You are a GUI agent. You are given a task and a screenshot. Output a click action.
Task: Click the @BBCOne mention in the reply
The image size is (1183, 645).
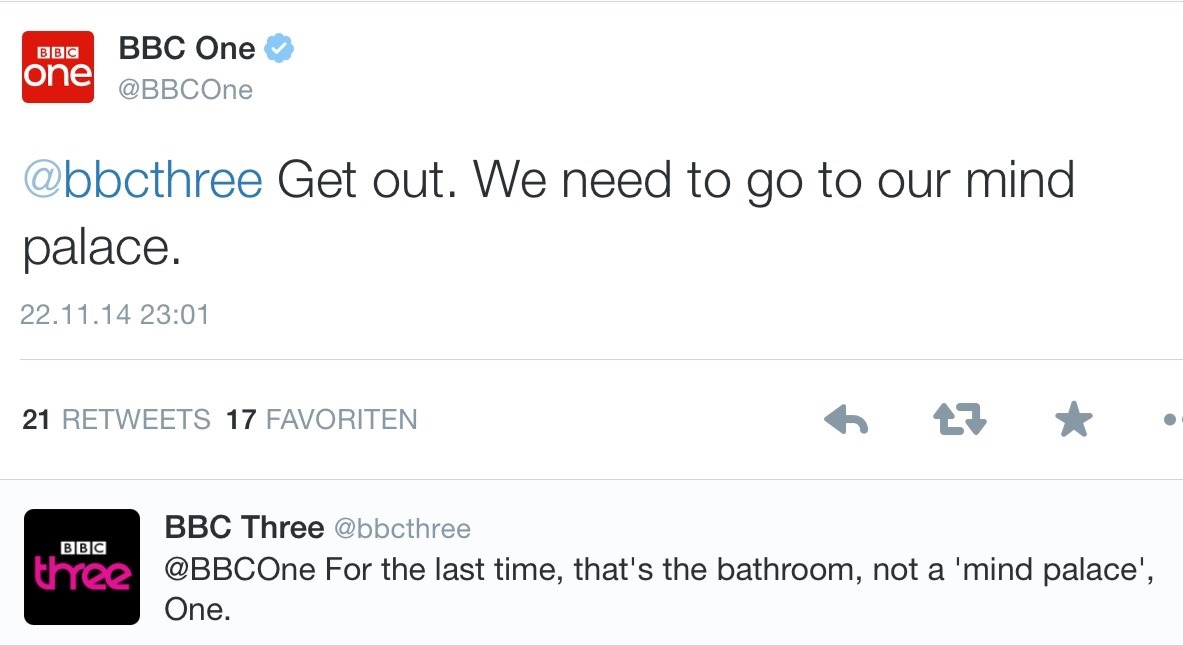click(x=239, y=570)
